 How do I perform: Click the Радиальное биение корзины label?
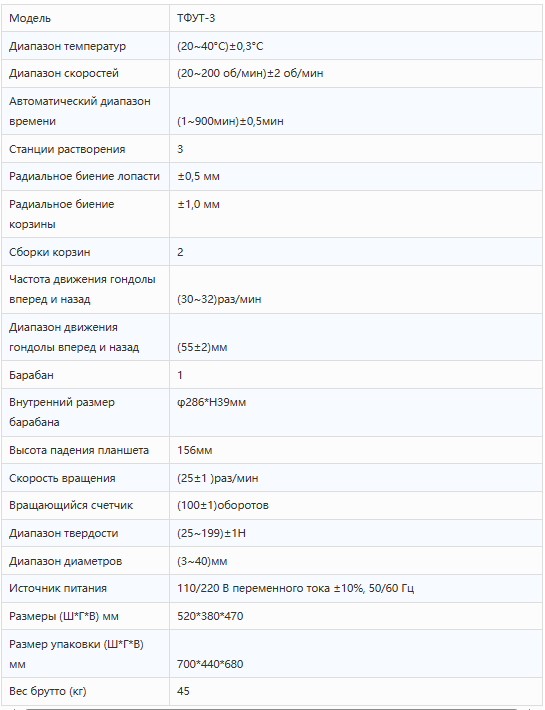62,214
